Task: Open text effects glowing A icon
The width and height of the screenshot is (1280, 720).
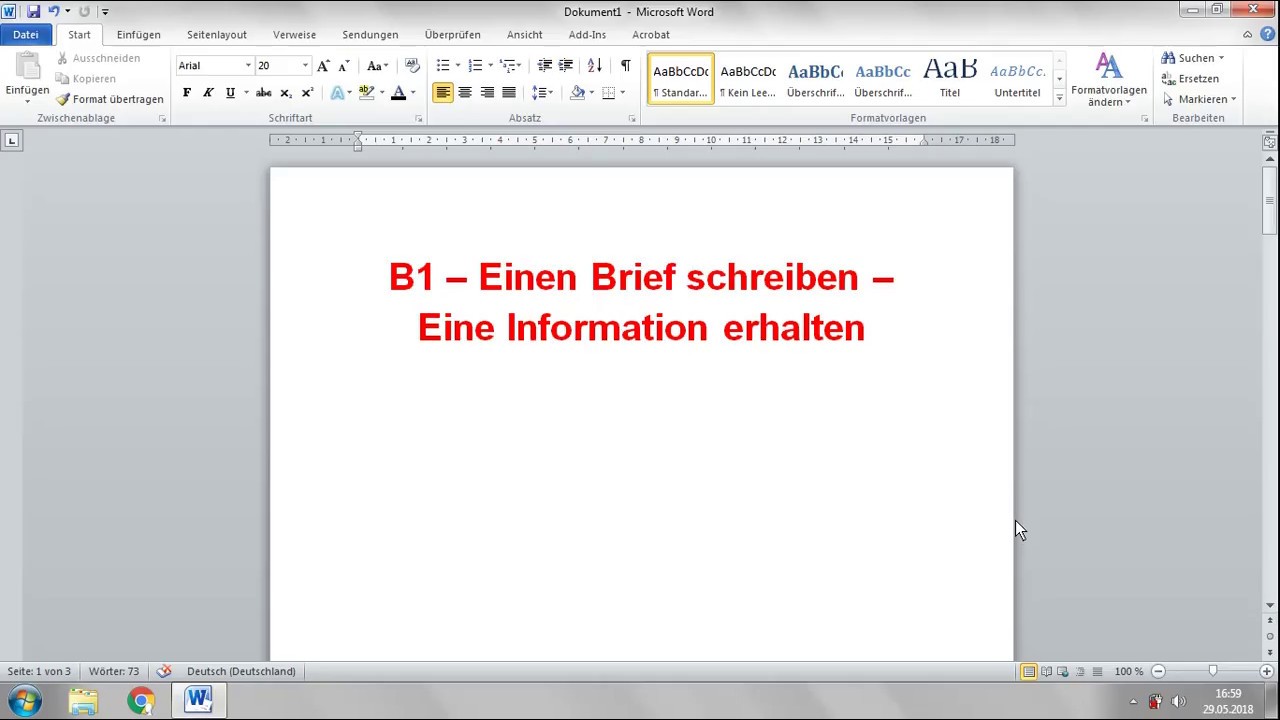Action: [x=337, y=92]
